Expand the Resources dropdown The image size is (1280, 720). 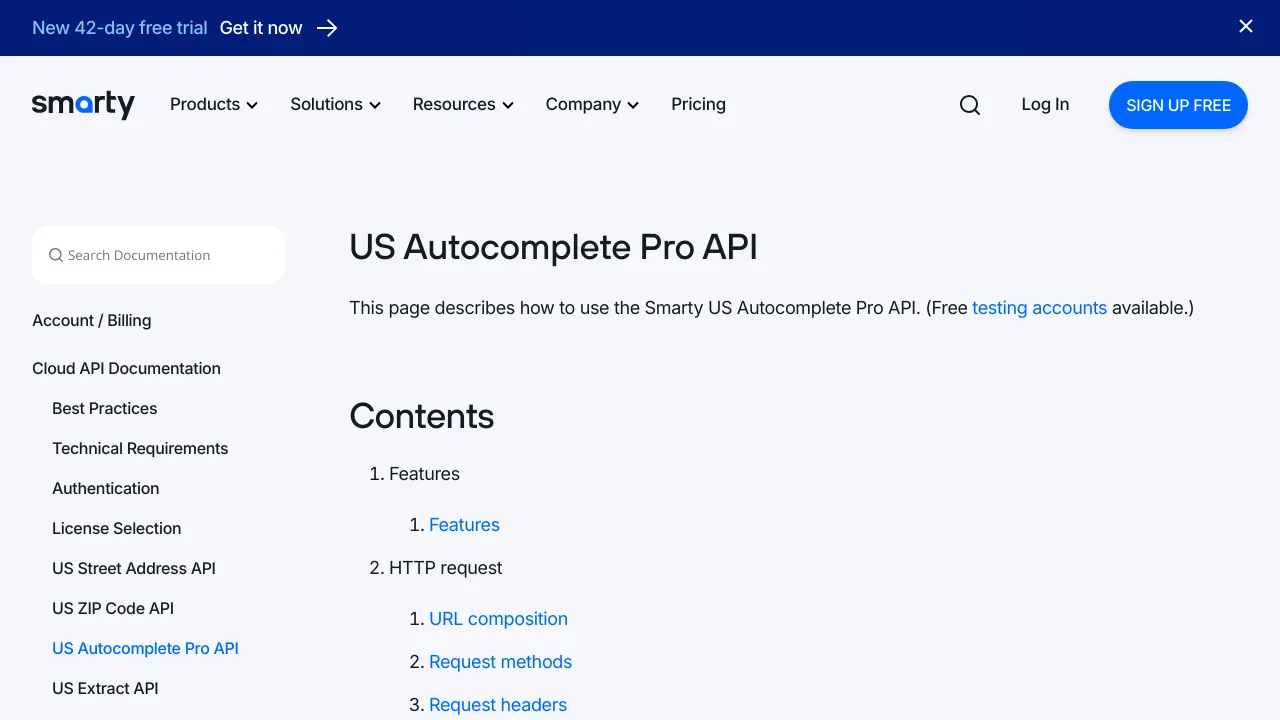pyautogui.click(x=463, y=104)
